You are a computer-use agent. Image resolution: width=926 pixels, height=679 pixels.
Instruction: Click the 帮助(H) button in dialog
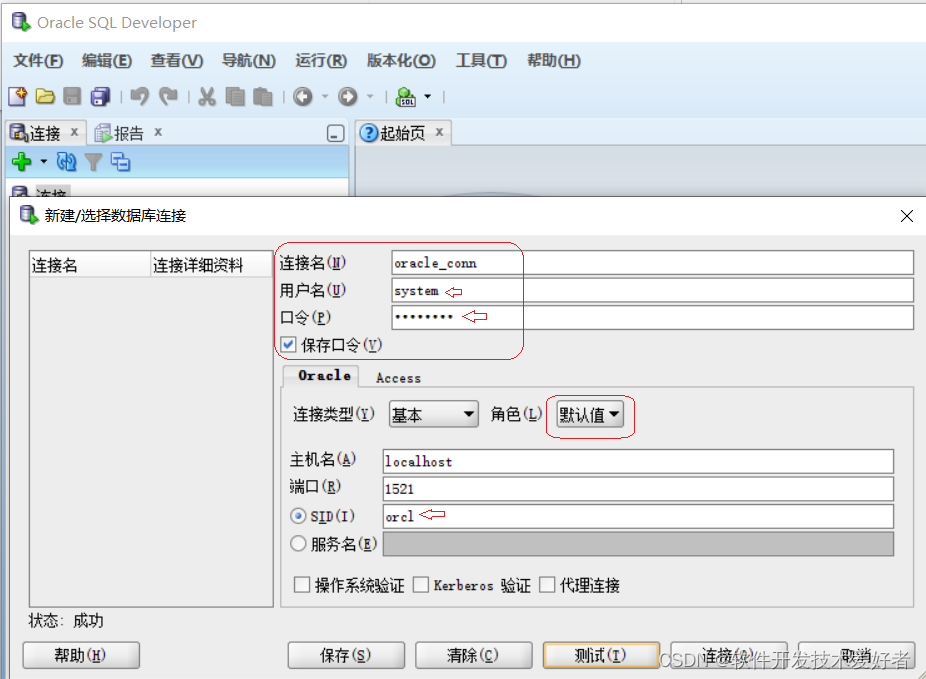click(81, 655)
